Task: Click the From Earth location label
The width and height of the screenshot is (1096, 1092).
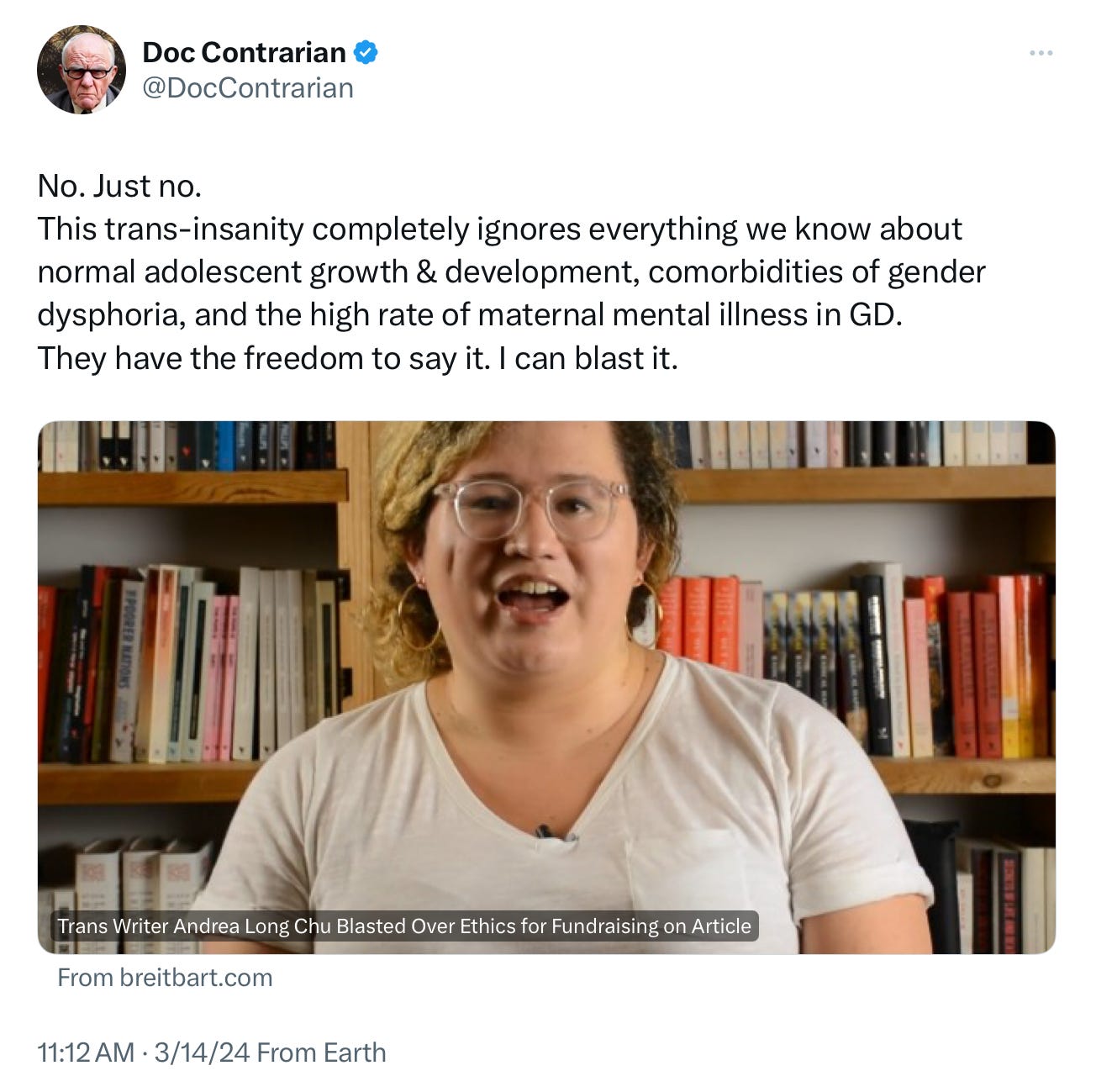Action: pos(321,1052)
